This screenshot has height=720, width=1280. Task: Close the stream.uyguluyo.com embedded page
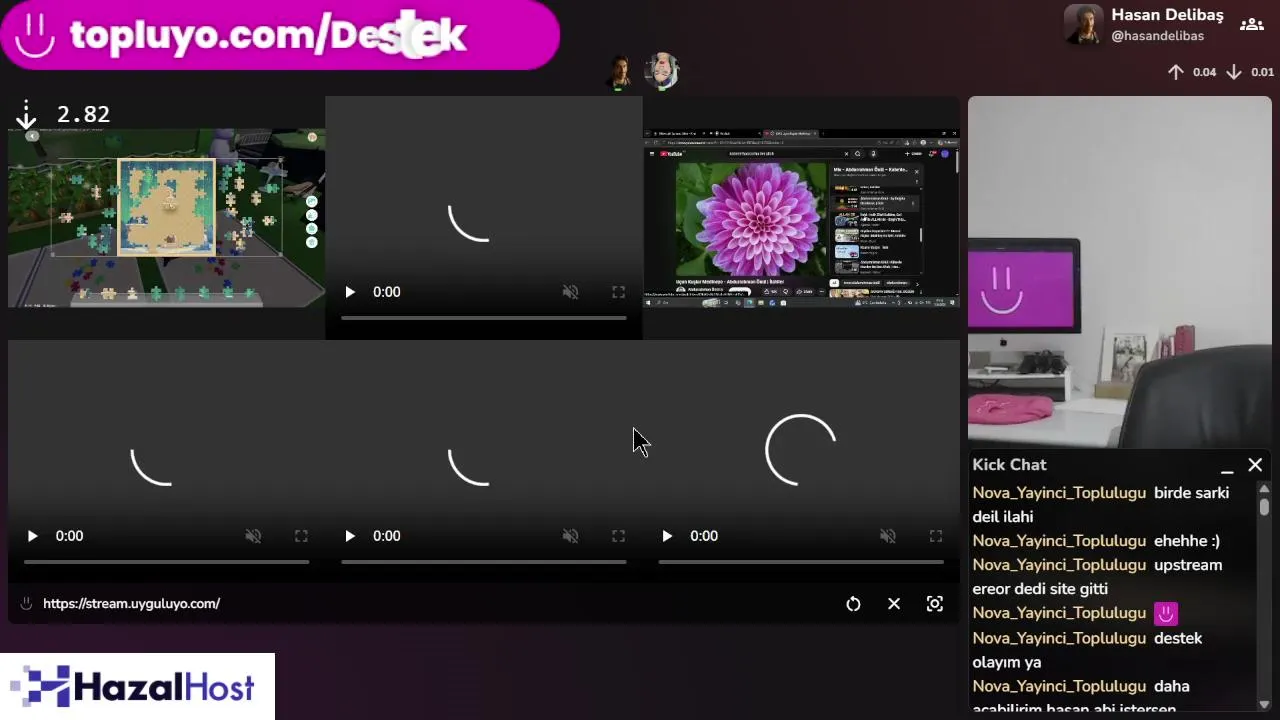[x=894, y=604]
